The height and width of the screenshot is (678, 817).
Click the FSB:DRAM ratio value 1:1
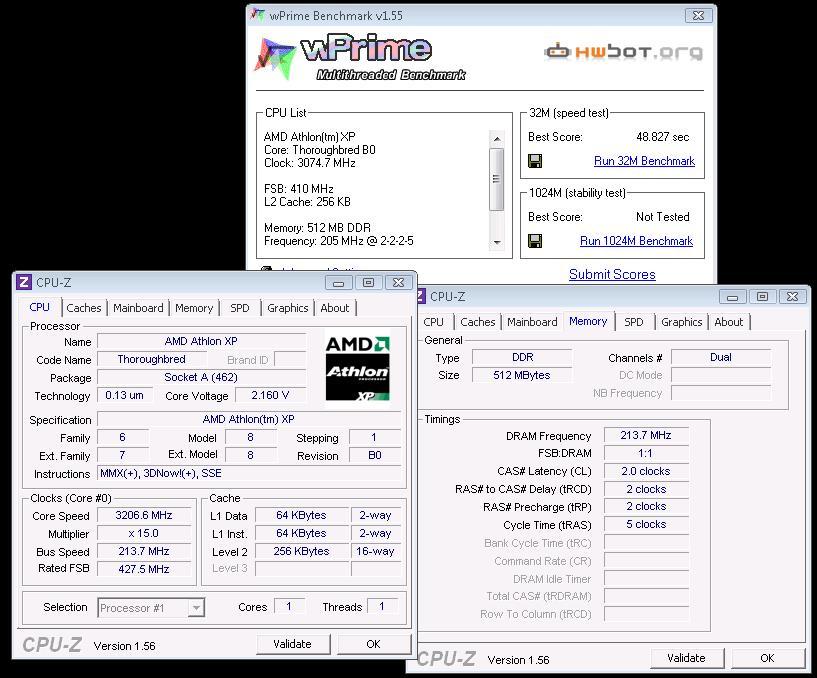[x=646, y=453]
